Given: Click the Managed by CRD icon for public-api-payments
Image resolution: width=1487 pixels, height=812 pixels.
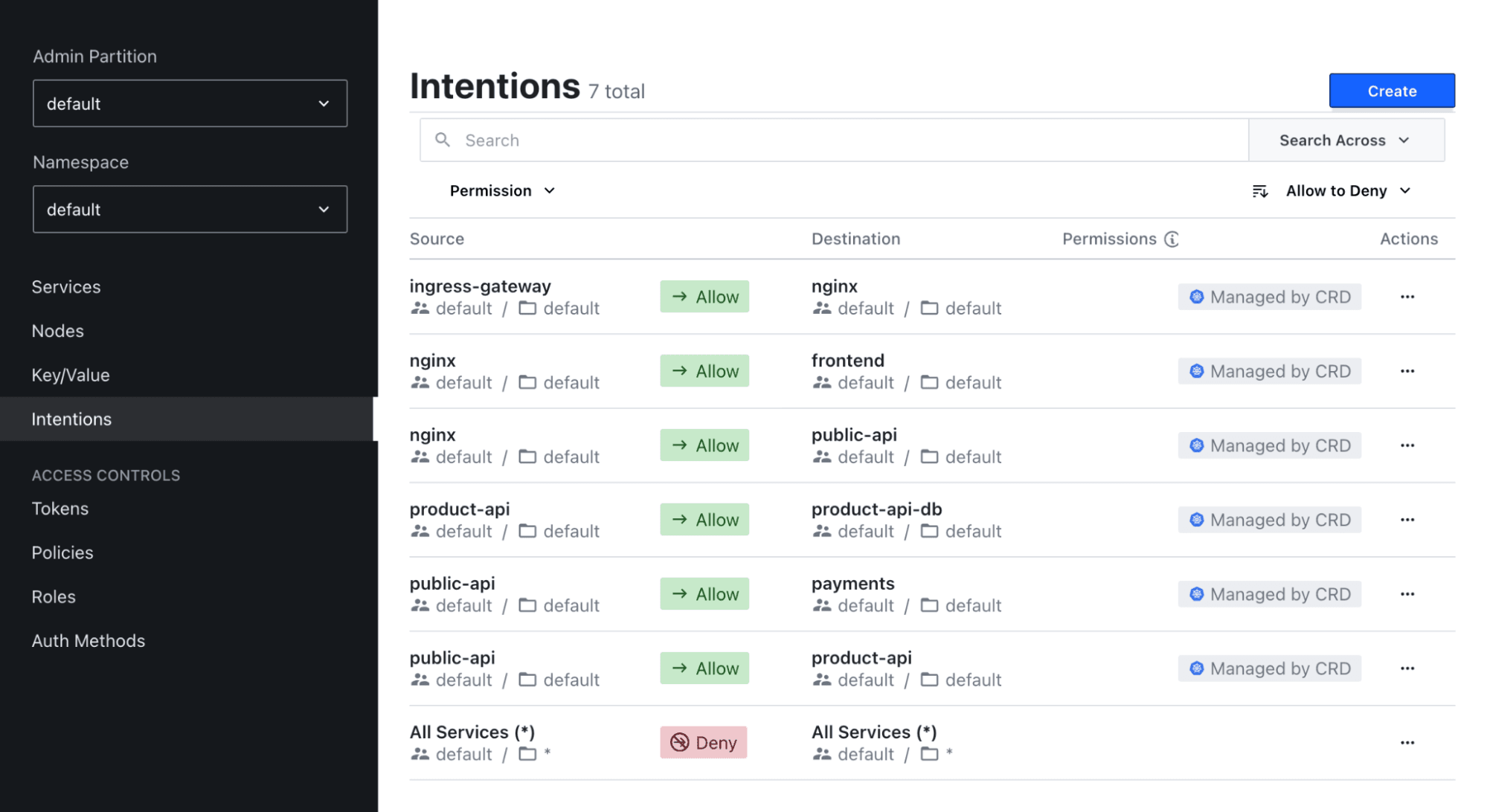Looking at the screenshot, I should point(1196,594).
